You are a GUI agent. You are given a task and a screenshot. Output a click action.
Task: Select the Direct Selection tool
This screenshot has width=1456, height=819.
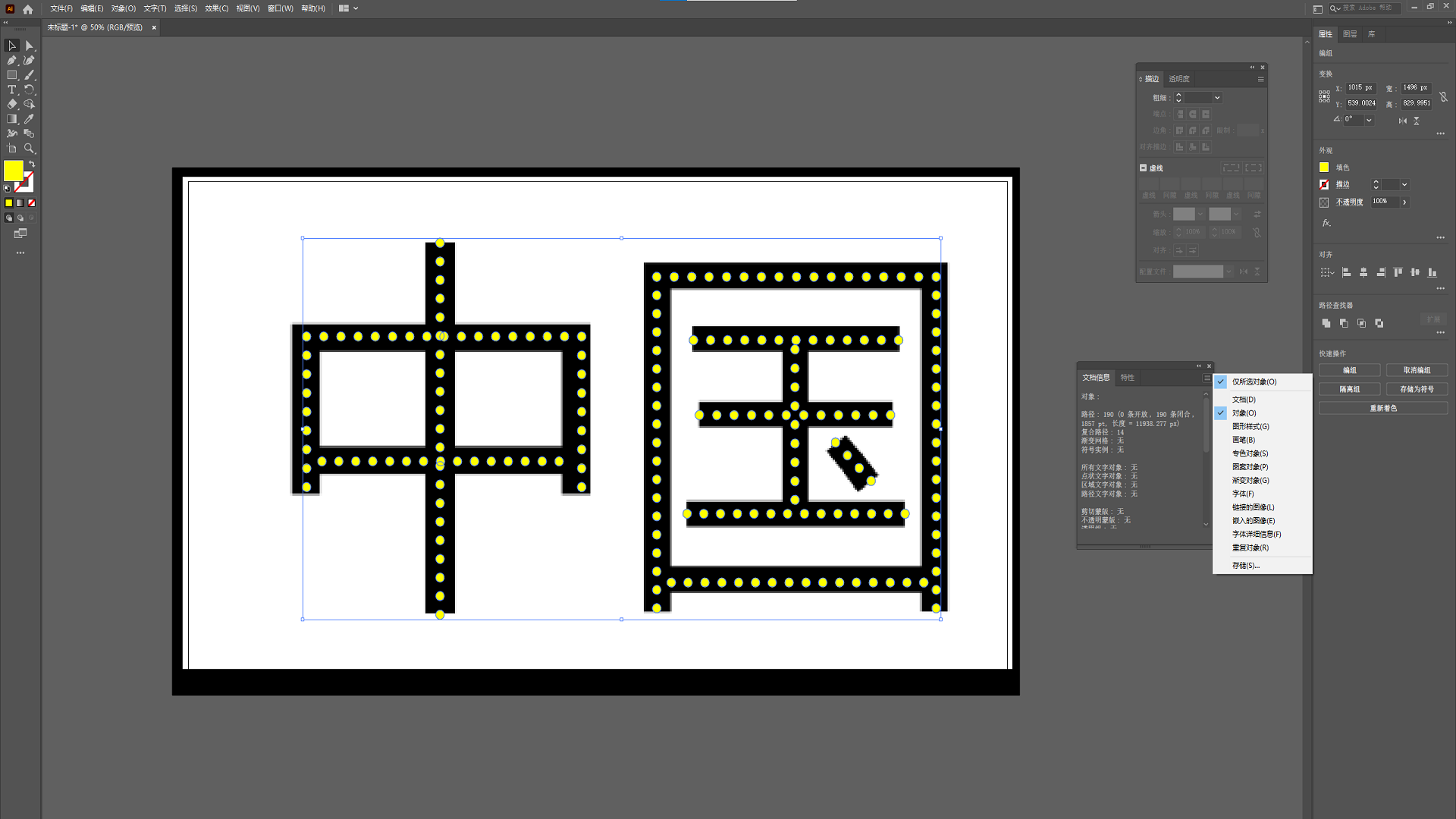click(x=30, y=46)
